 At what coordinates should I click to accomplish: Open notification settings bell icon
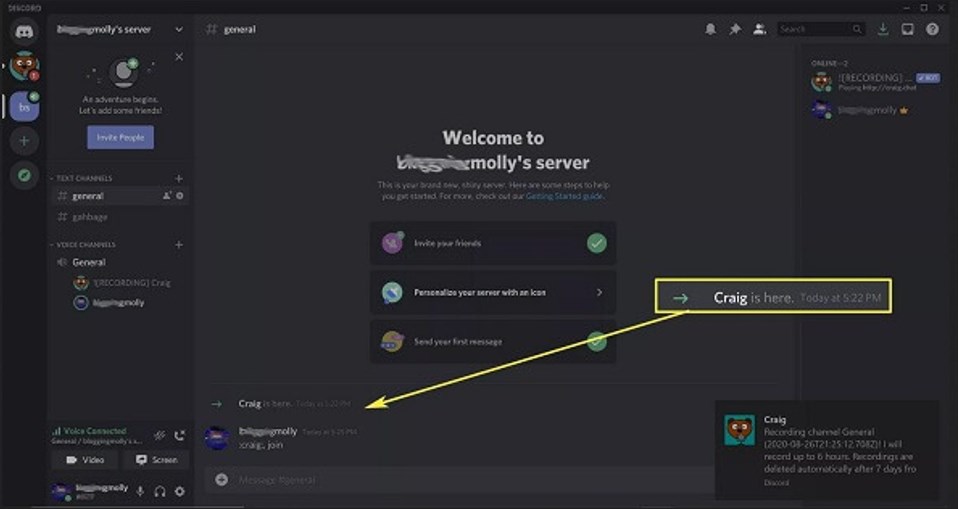pos(711,29)
